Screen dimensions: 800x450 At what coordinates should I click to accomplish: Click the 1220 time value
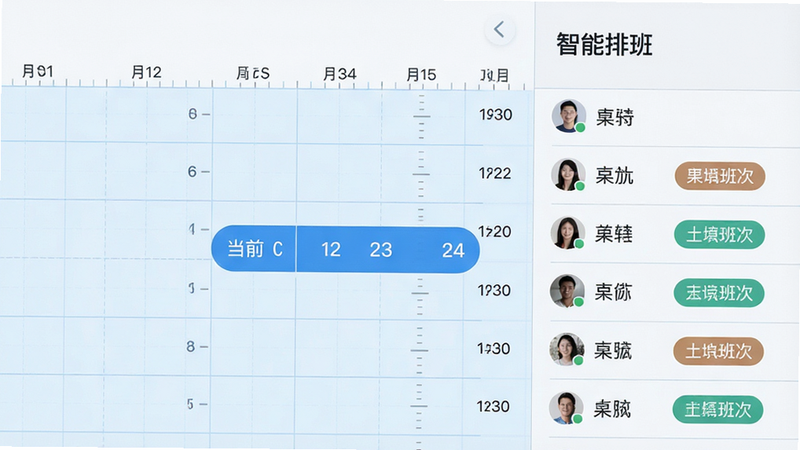click(494, 232)
